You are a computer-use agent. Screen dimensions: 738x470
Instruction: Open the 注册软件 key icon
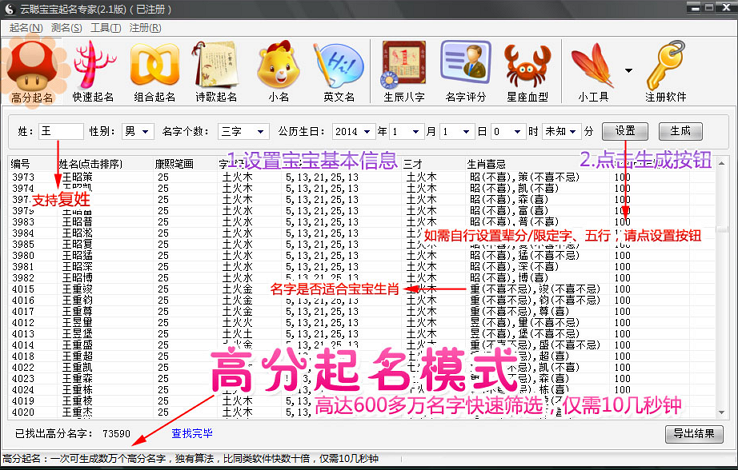(x=666, y=72)
